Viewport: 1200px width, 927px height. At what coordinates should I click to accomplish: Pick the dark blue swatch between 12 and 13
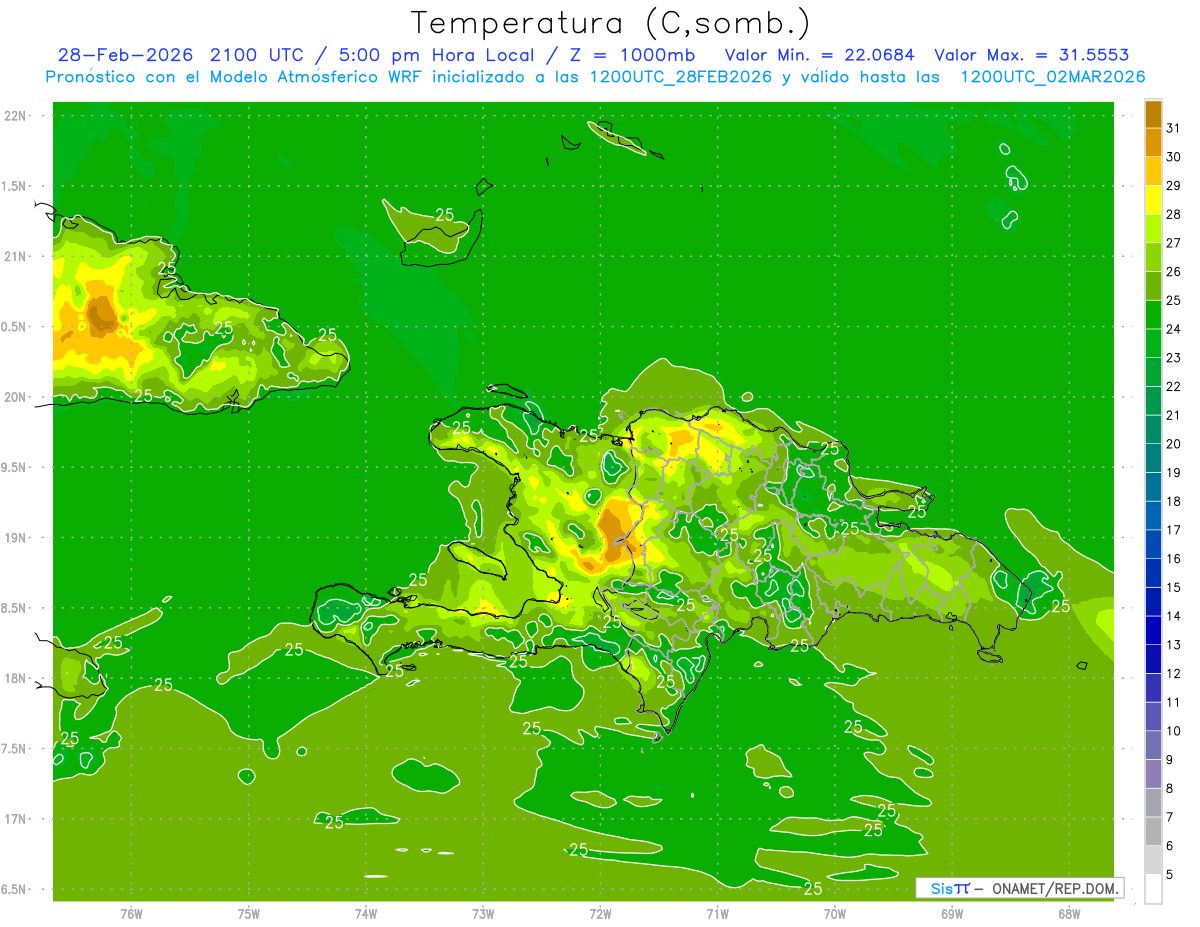pyautogui.click(x=1153, y=659)
